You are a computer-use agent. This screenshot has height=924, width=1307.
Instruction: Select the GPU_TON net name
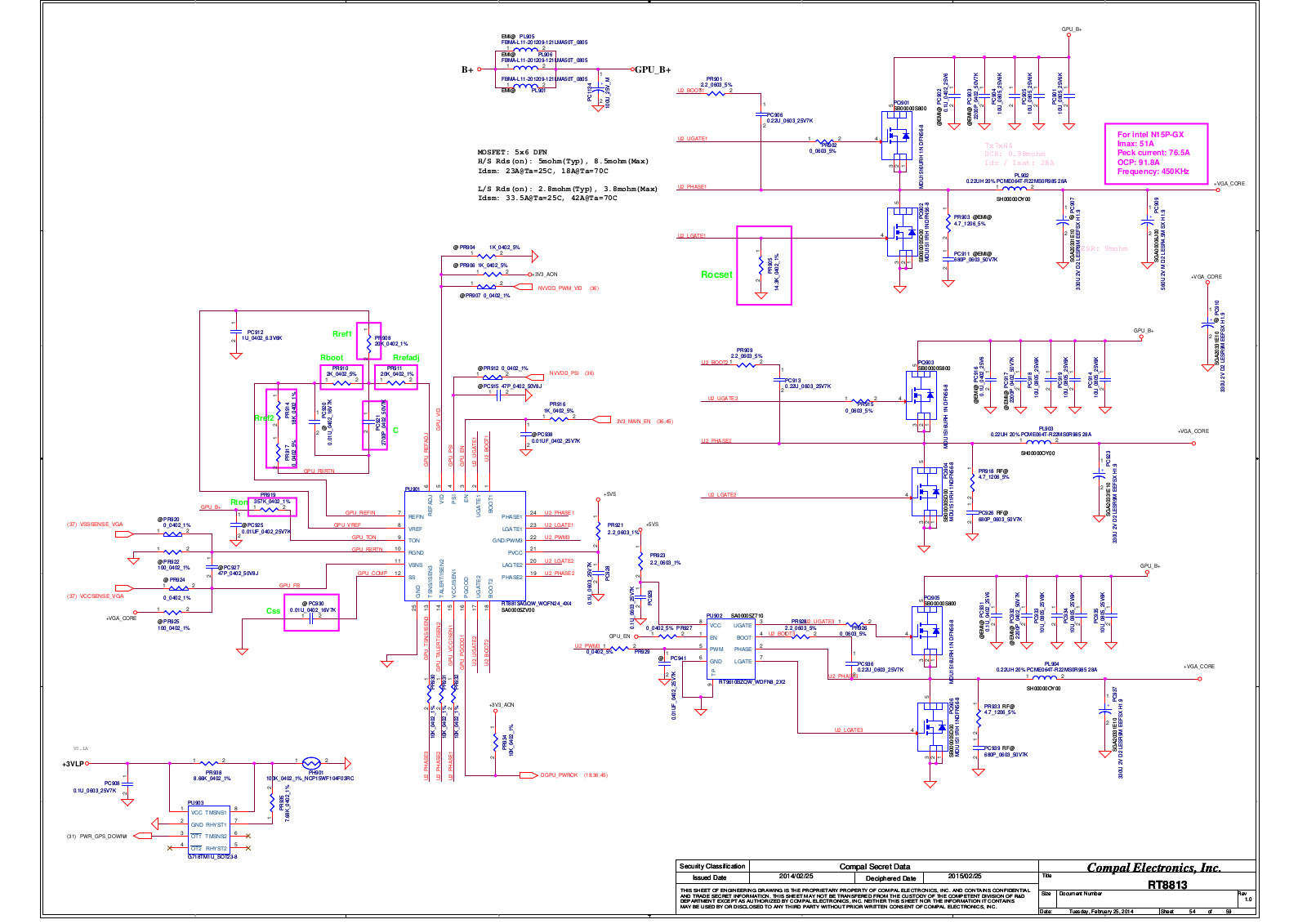pos(364,537)
